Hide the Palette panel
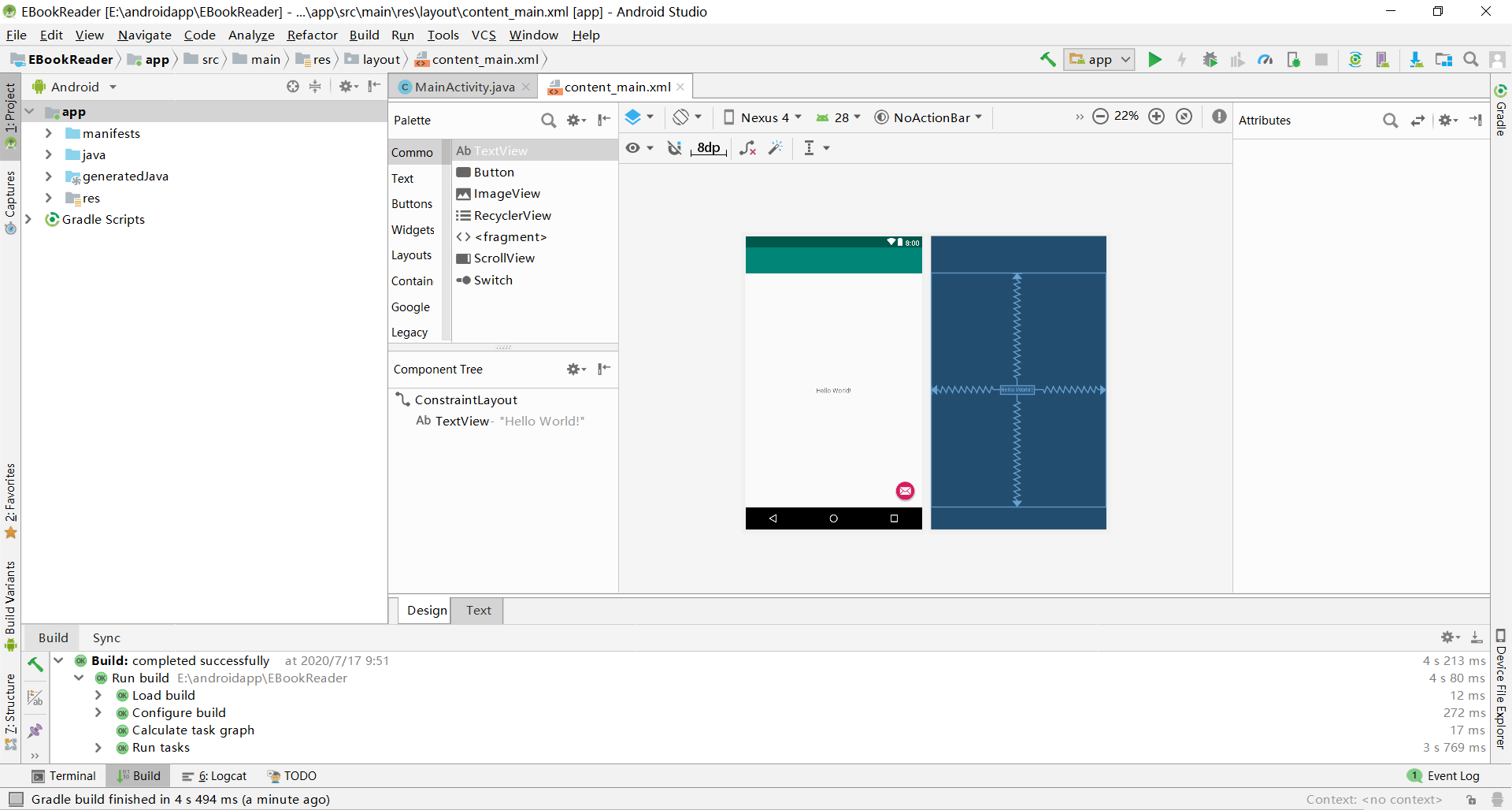 tap(604, 120)
